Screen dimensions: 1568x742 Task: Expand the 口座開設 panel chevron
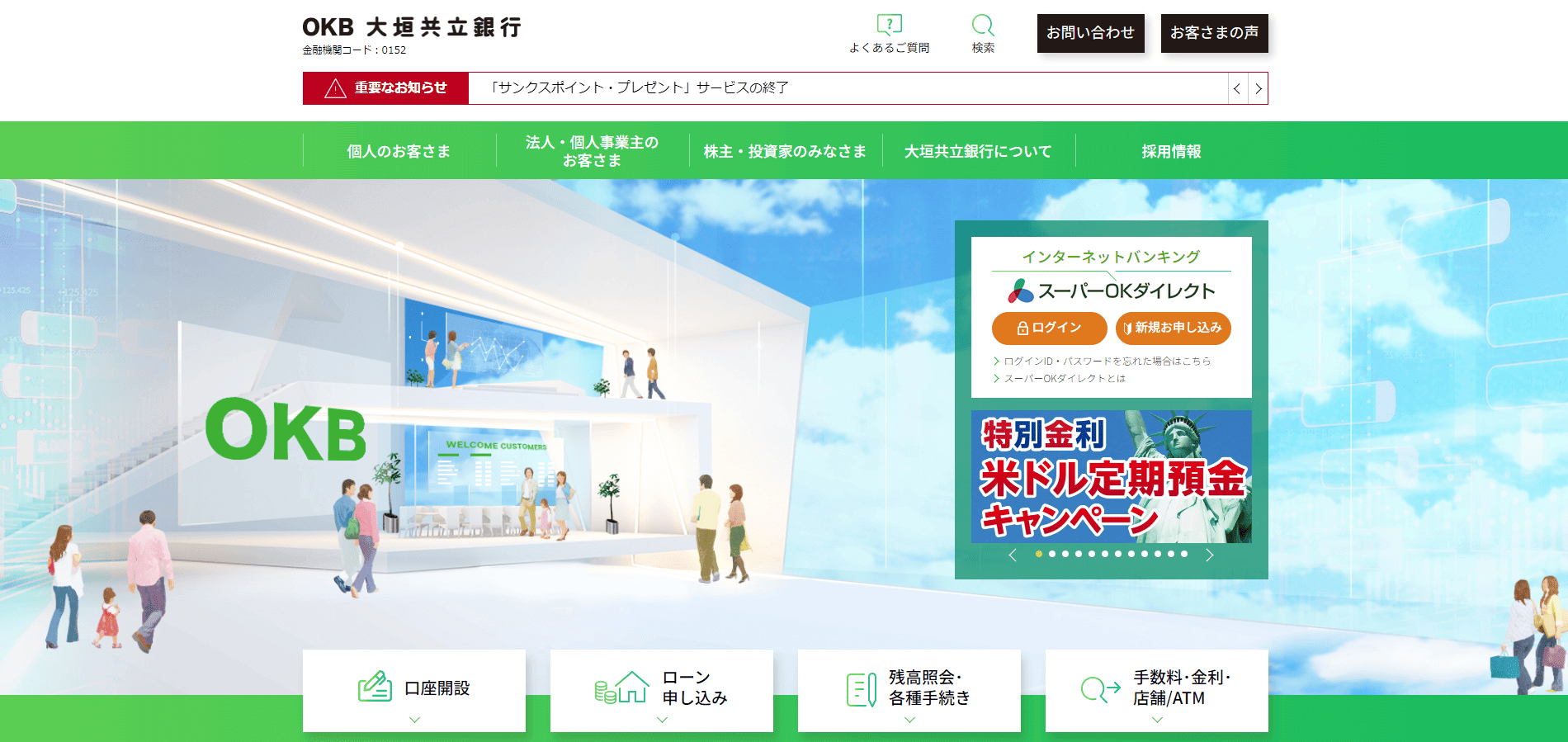(x=414, y=720)
